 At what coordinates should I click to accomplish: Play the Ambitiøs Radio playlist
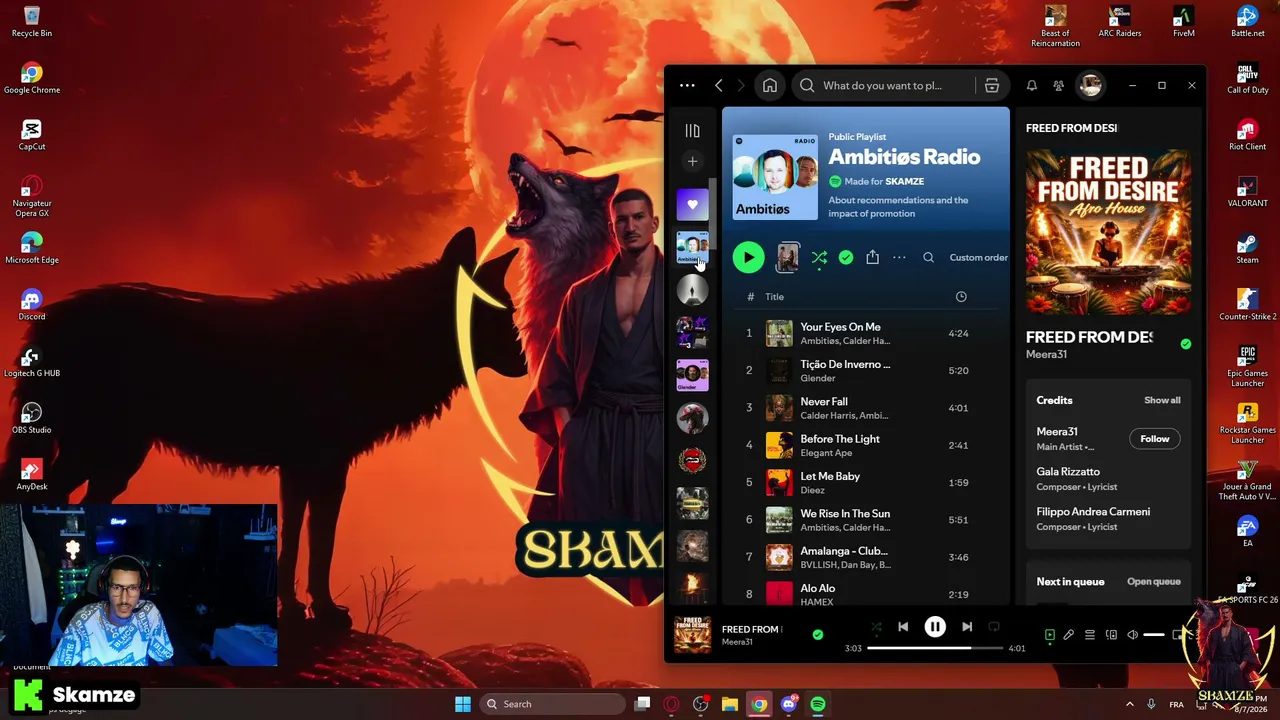coord(748,258)
